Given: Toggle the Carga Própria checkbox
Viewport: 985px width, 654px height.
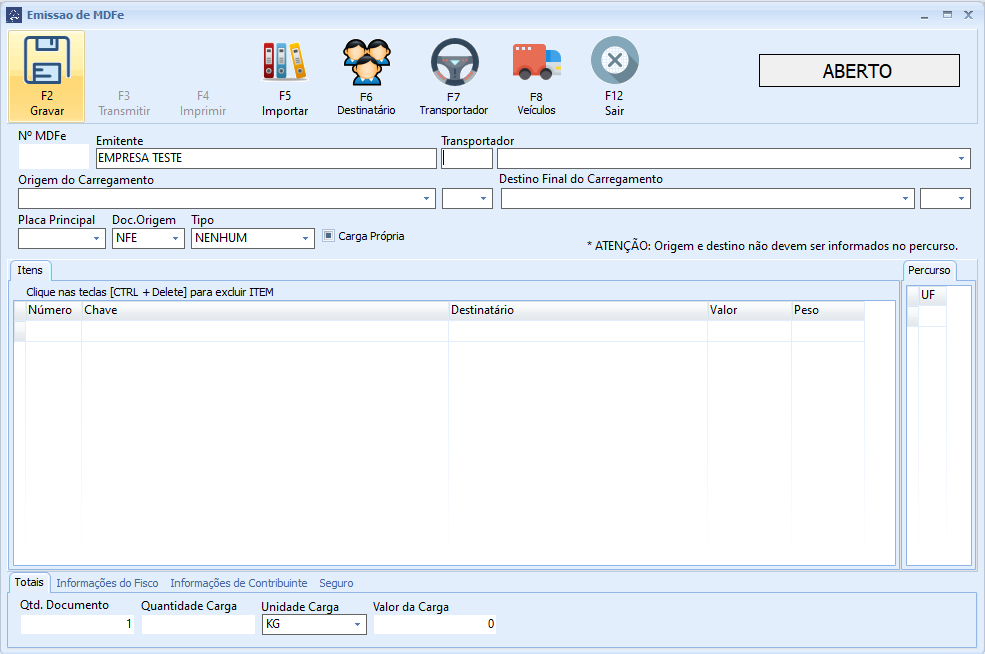Looking at the screenshot, I should (328, 236).
